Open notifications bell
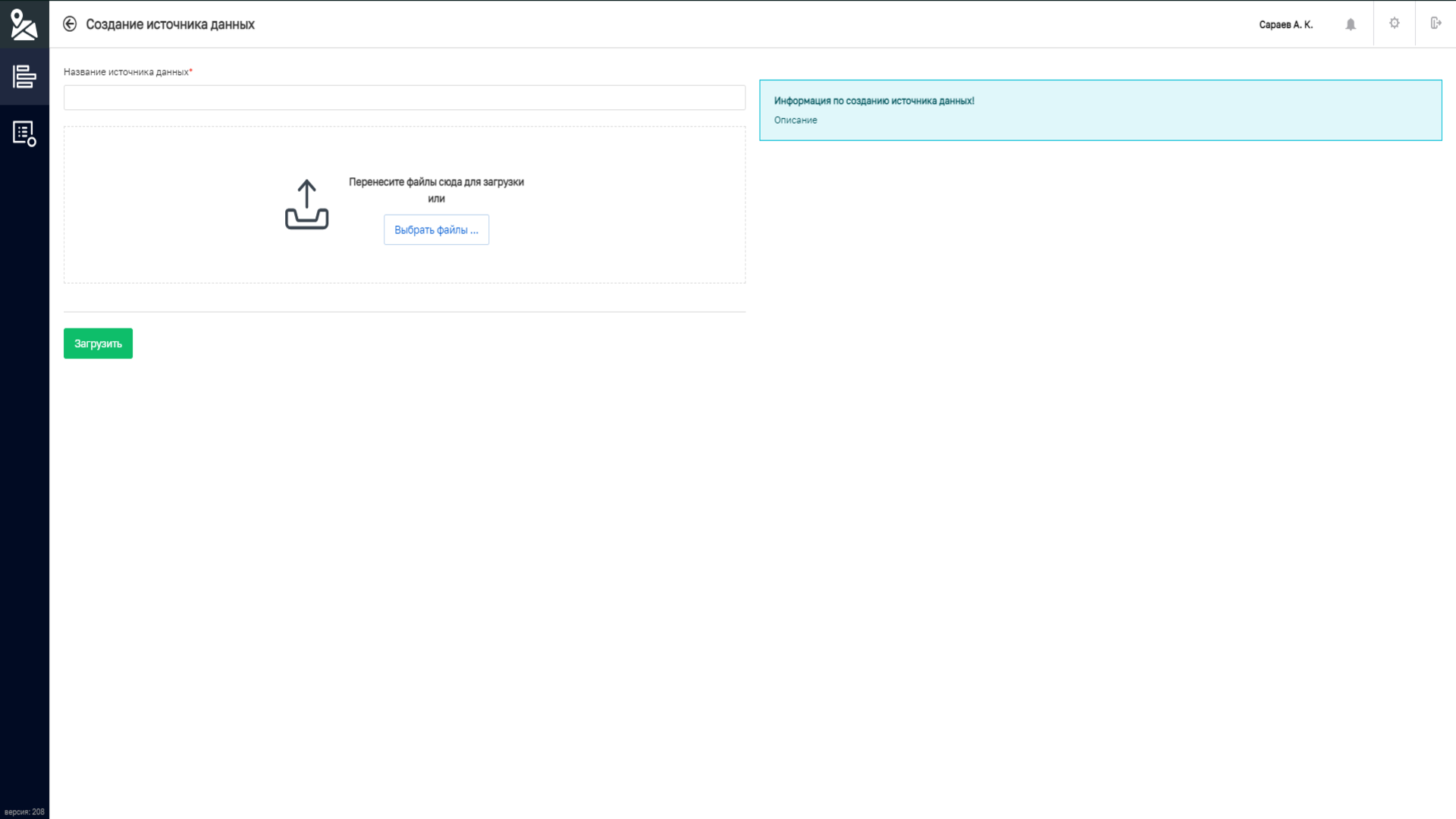 coord(1351,24)
